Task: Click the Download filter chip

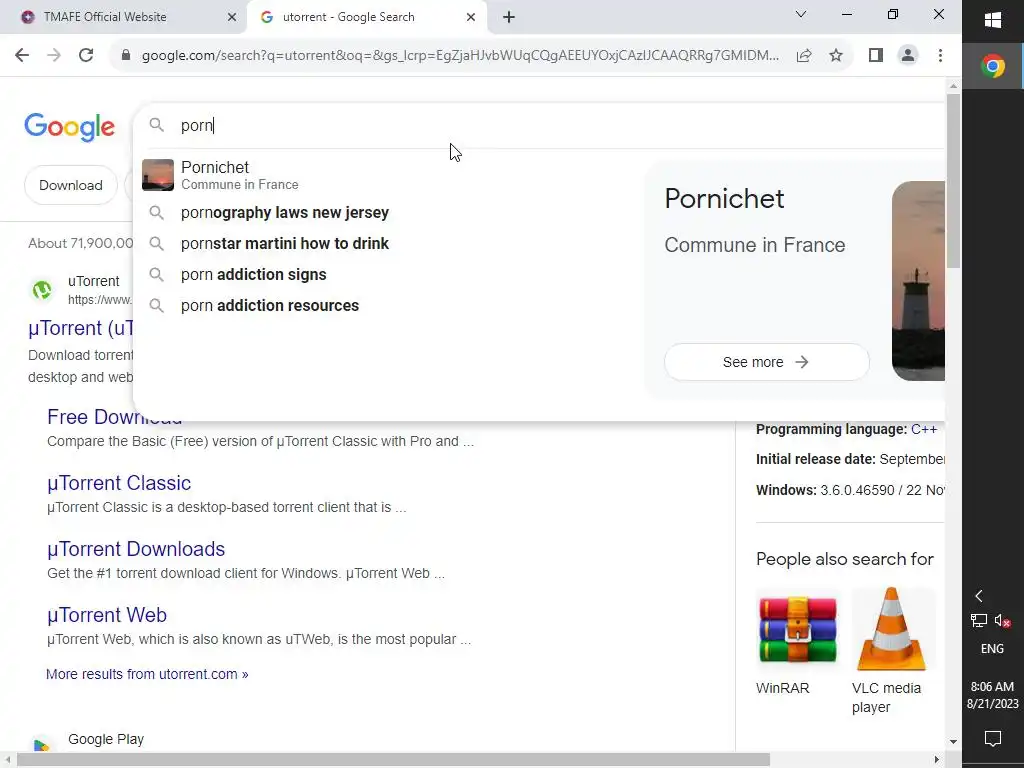Action: pos(71,185)
